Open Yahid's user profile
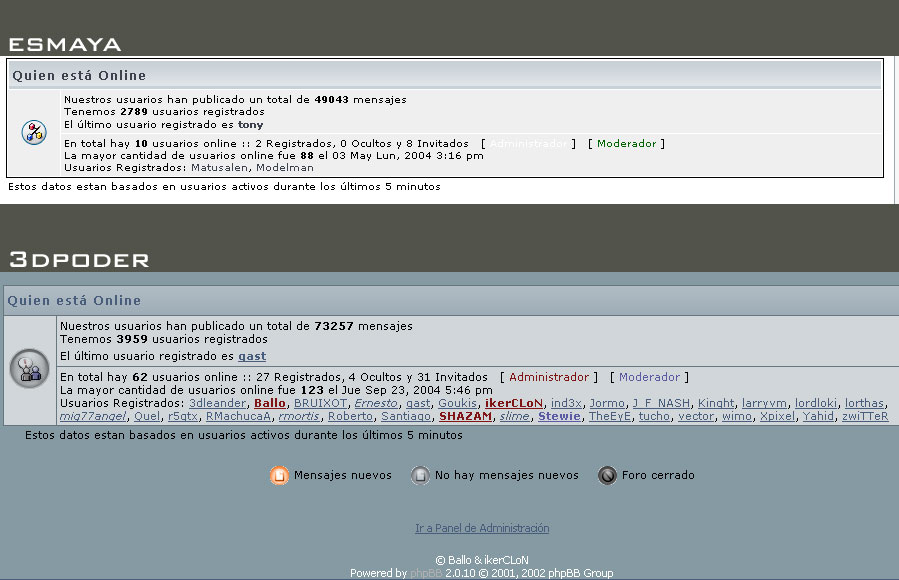The width and height of the screenshot is (899, 580). 818,416
